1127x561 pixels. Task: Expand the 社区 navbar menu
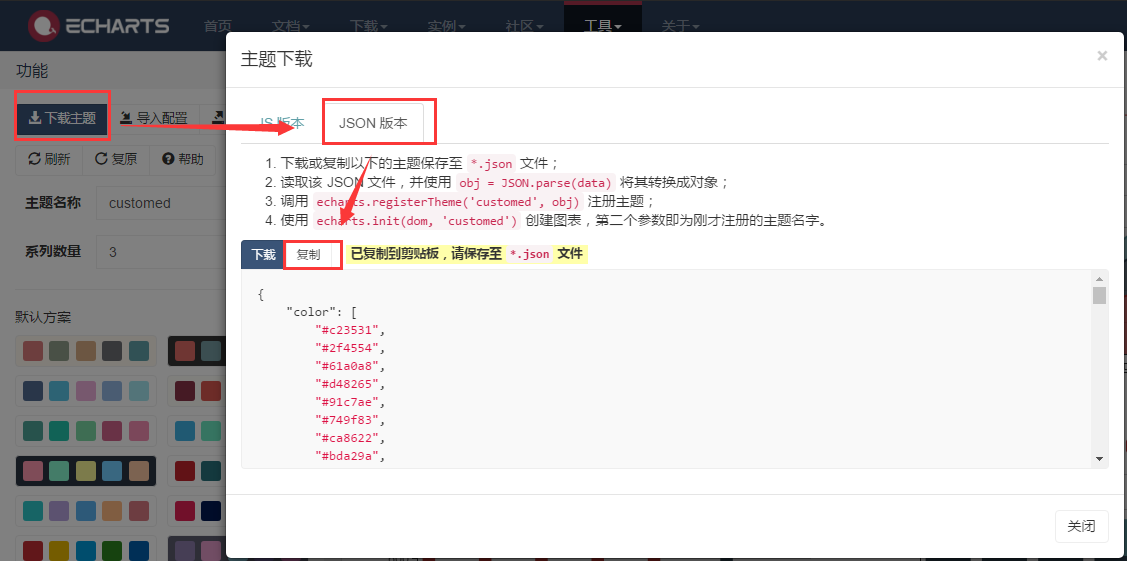click(524, 26)
